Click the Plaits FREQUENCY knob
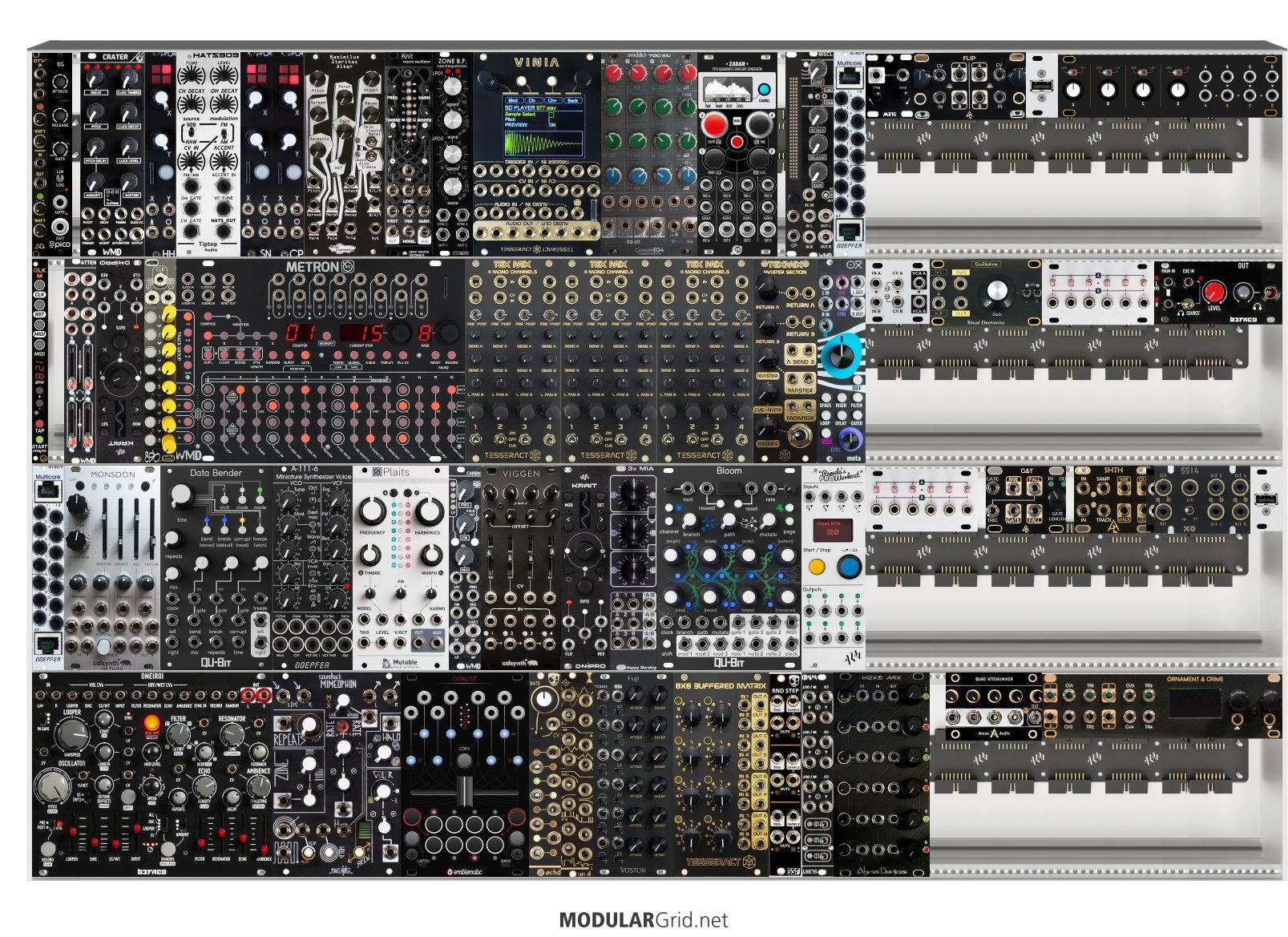Screen dimensions: 1288x937 point(373,511)
